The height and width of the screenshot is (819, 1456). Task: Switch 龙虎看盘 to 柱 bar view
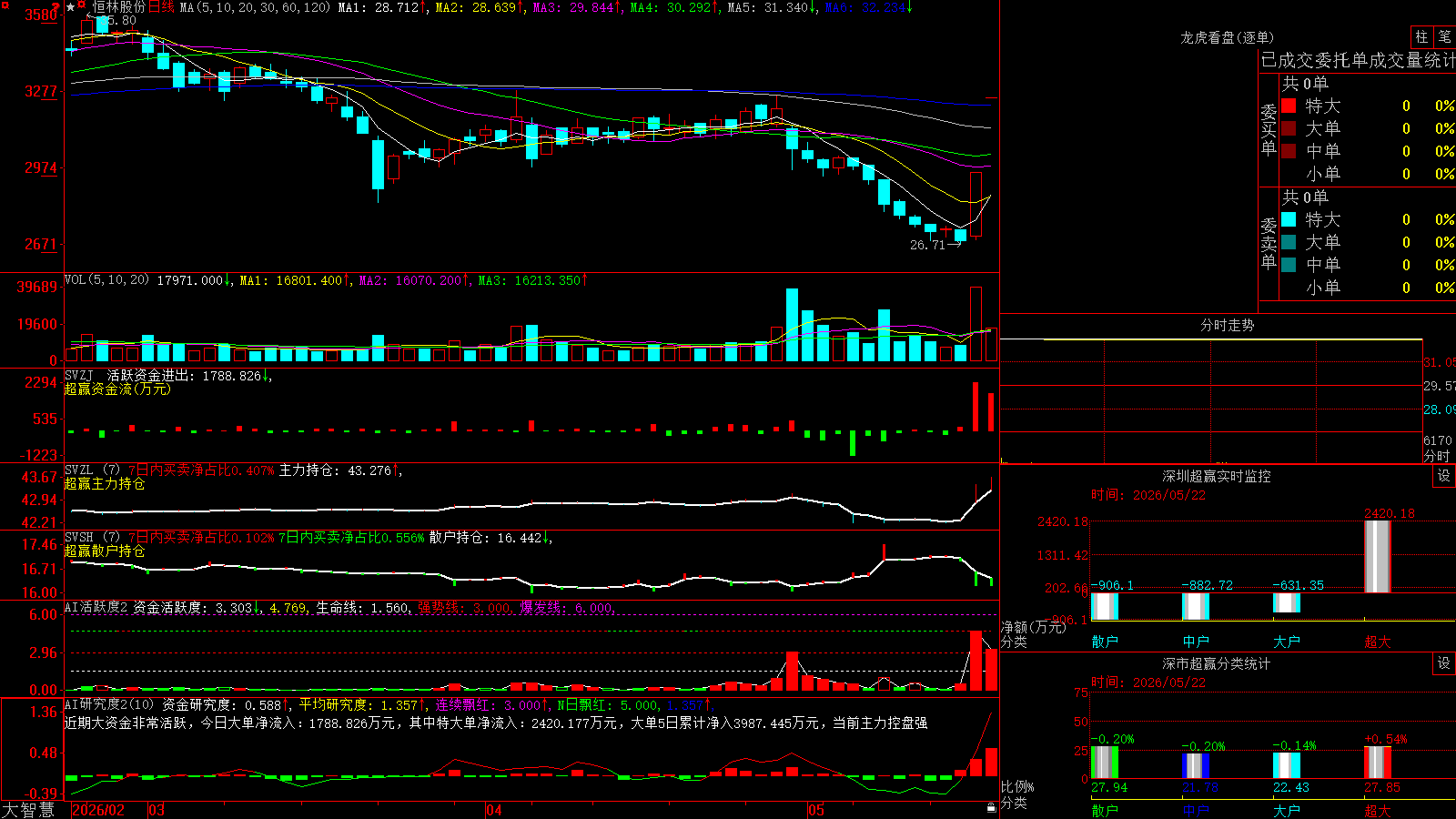tap(1421, 36)
